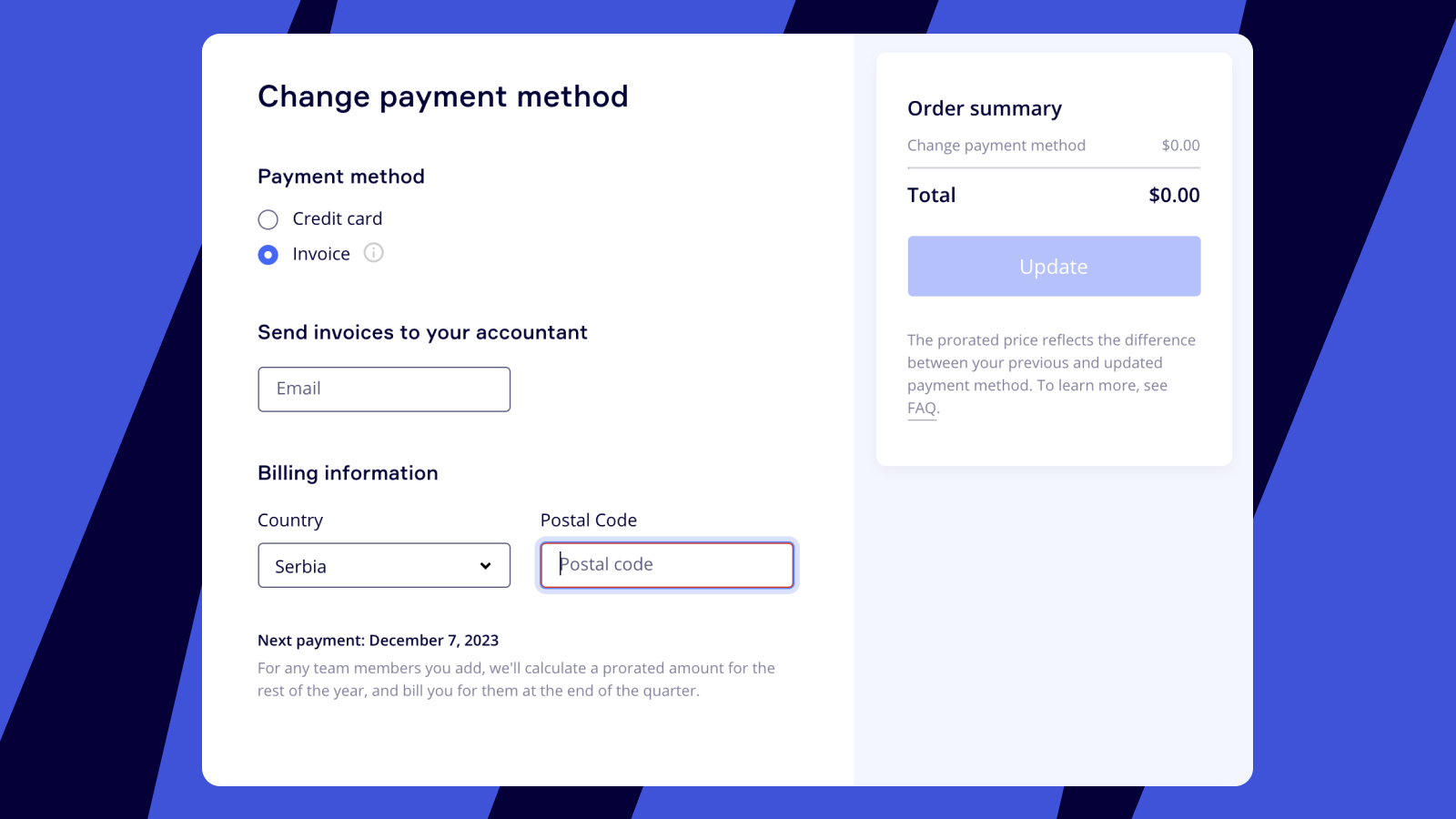The width and height of the screenshot is (1456, 819).
Task: Click the "Next payment: December 7, 2023" text
Action: (378, 641)
